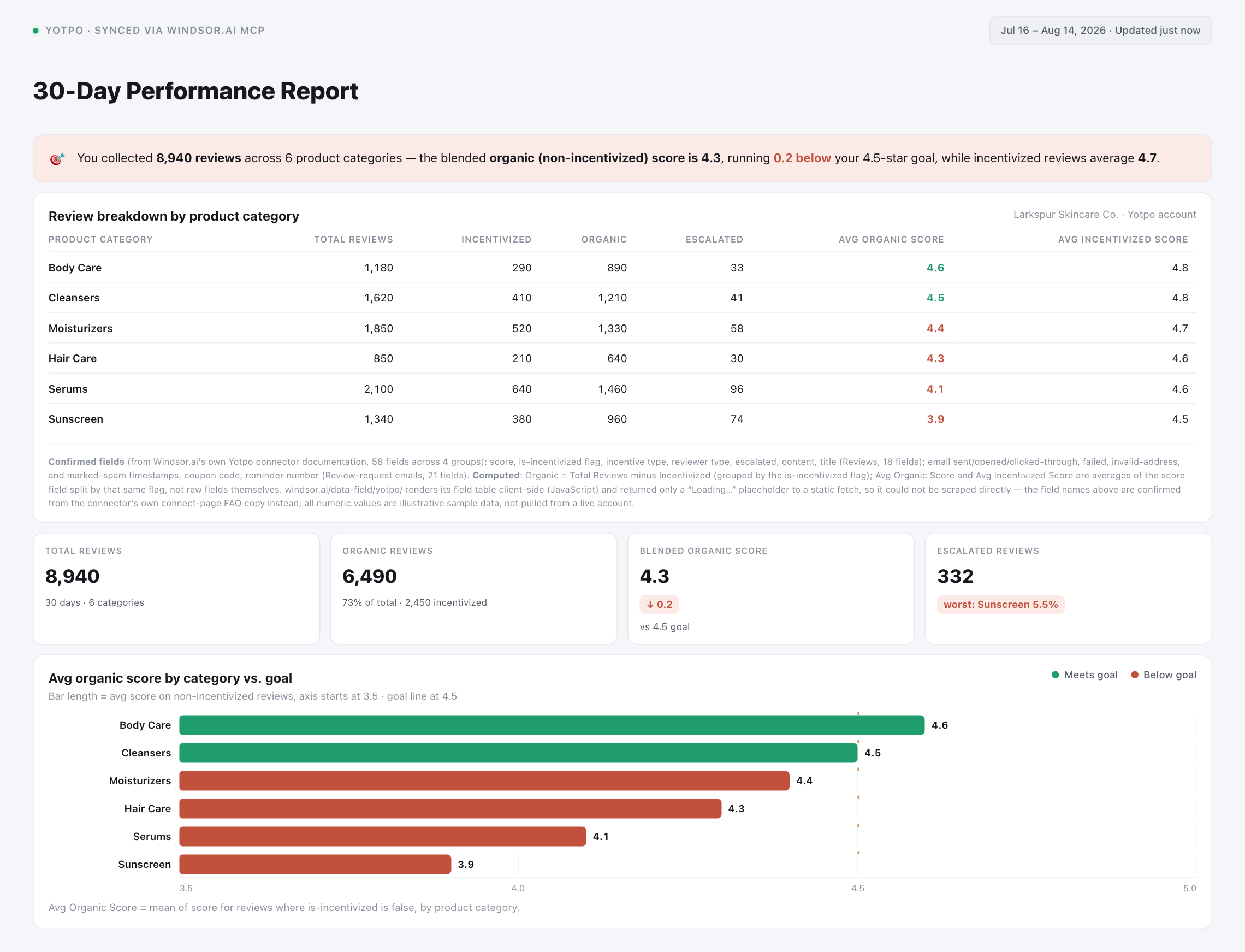Click the 4.3 blended organic score KPI
Image resolution: width=1245 pixels, height=952 pixels.
click(654, 576)
